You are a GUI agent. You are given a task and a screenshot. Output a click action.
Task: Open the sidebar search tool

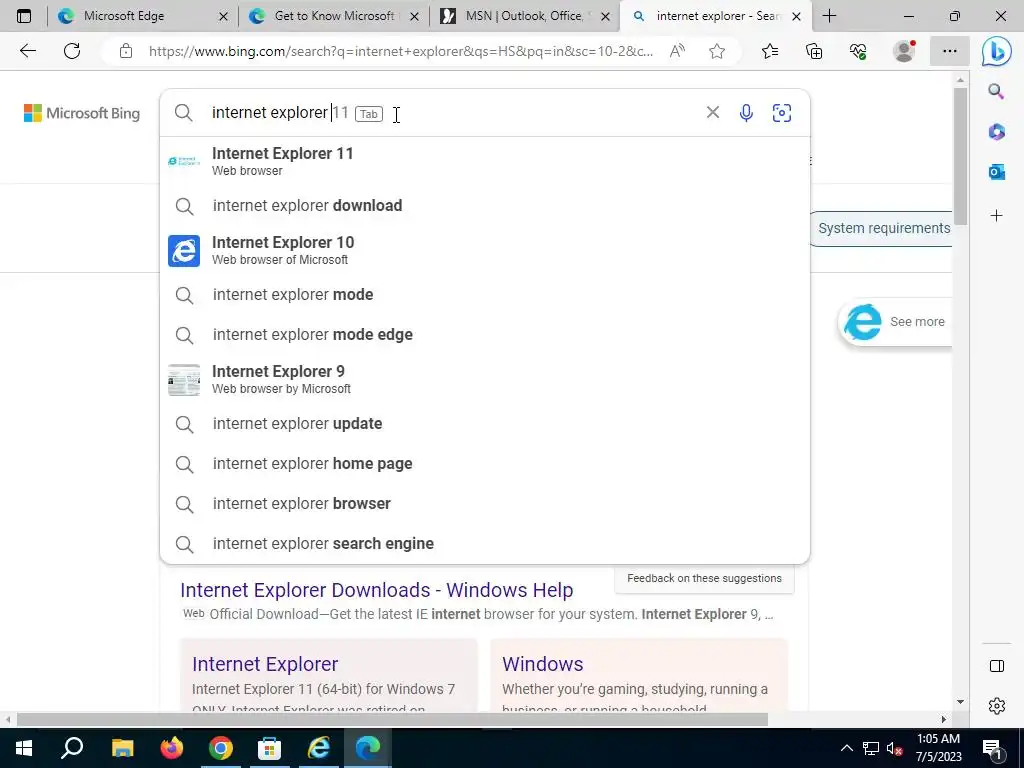coord(996,91)
